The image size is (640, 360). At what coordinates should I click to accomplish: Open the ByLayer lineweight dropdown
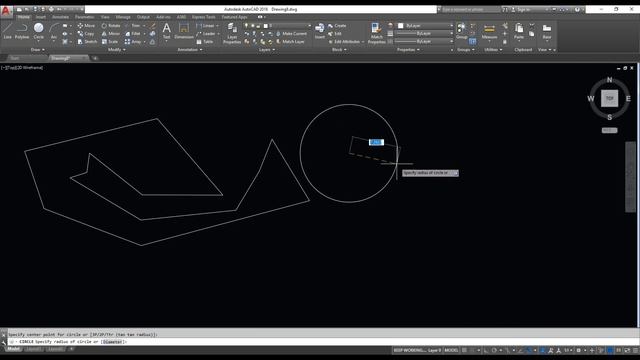coord(424,33)
